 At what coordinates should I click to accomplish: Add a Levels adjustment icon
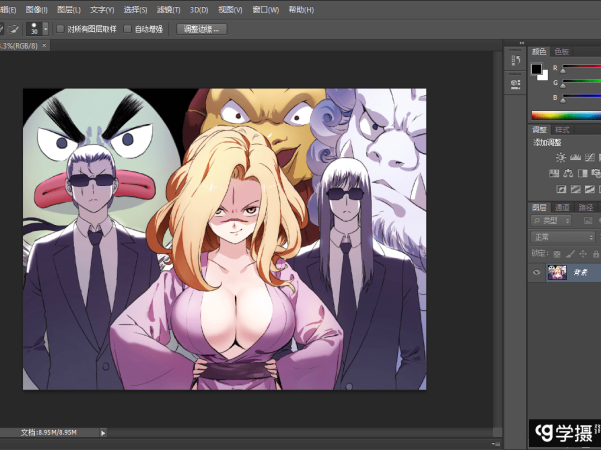point(575,158)
